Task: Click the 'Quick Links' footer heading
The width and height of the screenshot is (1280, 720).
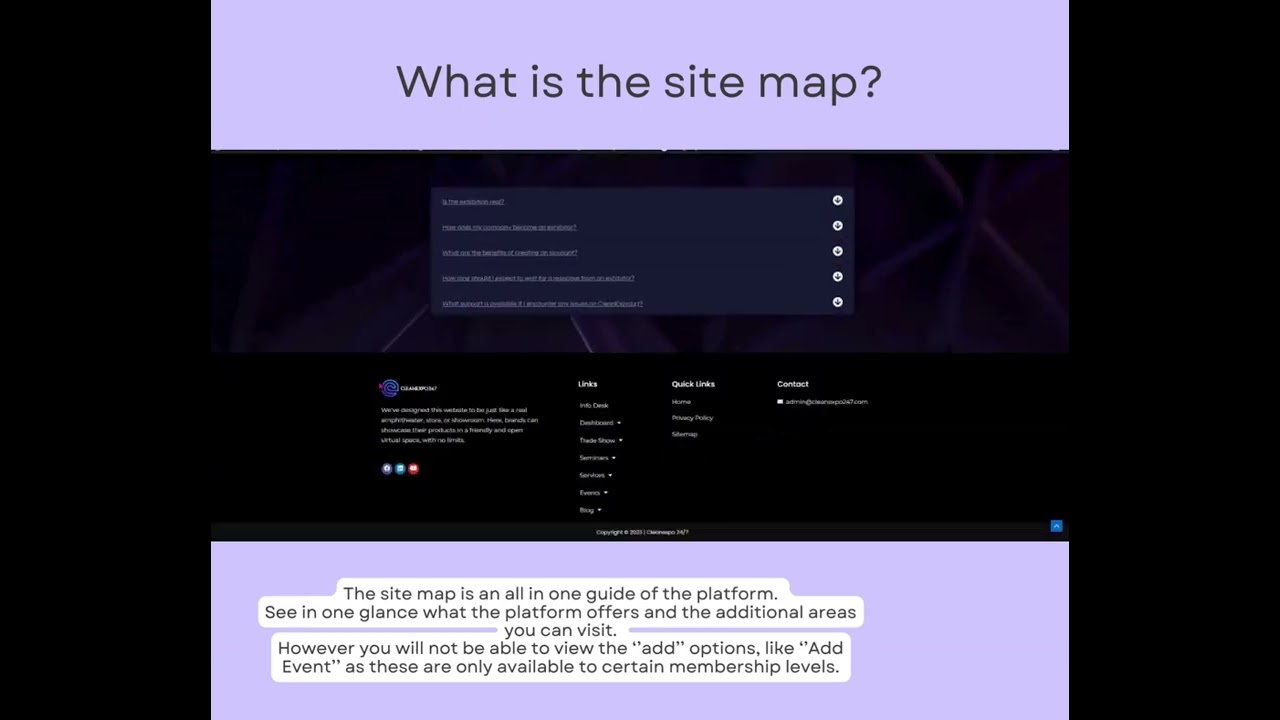Action: click(693, 384)
